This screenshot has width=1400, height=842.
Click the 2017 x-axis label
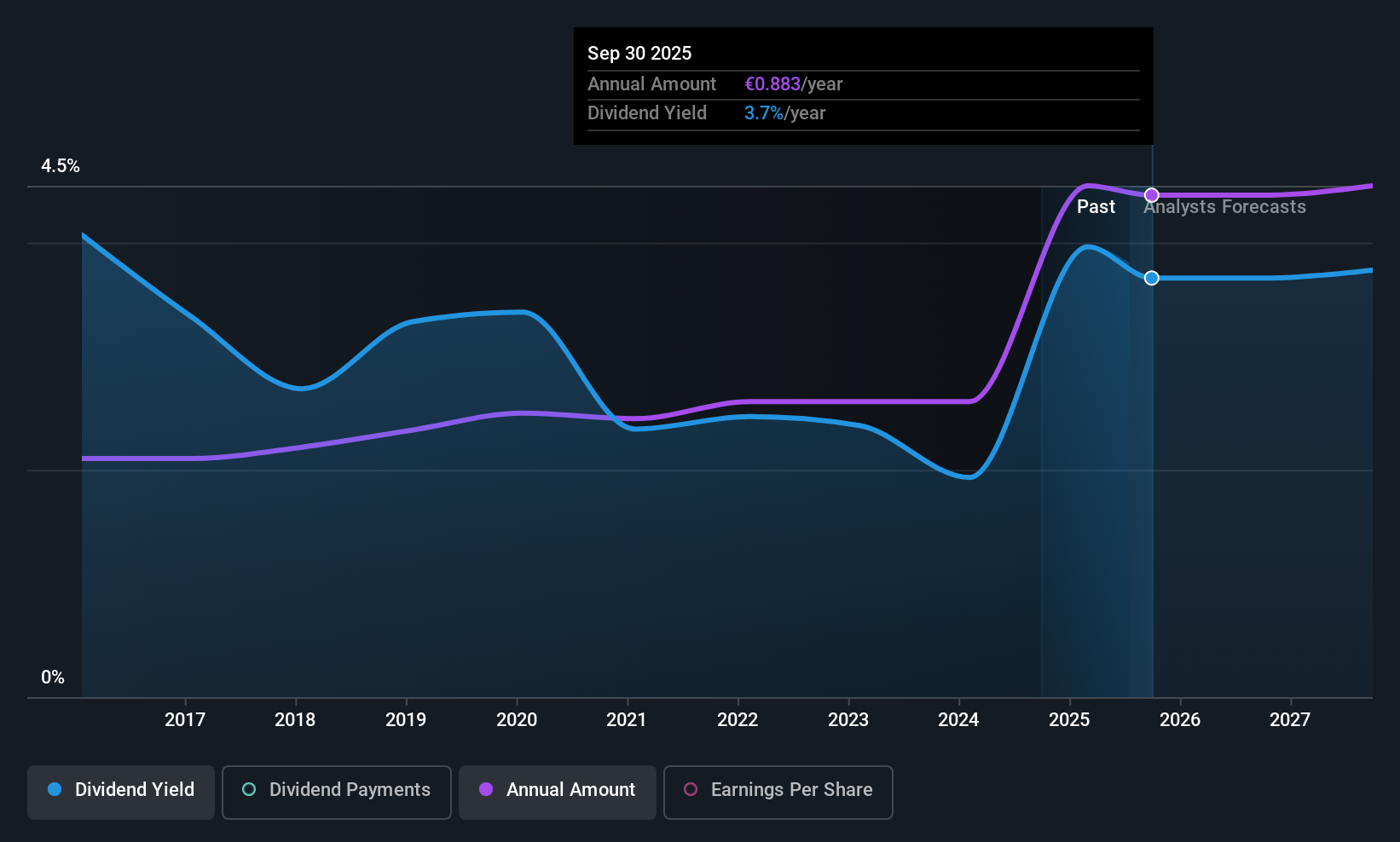[185, 720]
